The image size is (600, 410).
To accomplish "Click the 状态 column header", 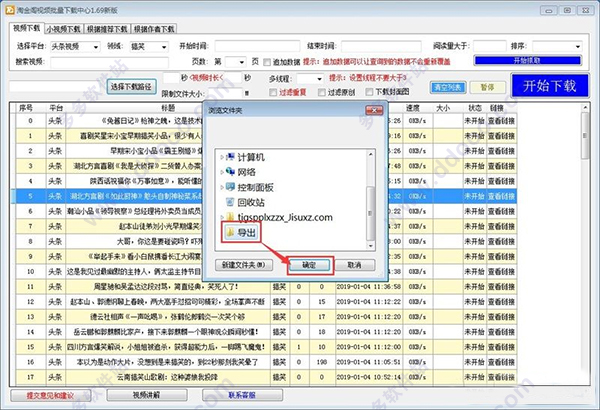I will tap(474, 108).
